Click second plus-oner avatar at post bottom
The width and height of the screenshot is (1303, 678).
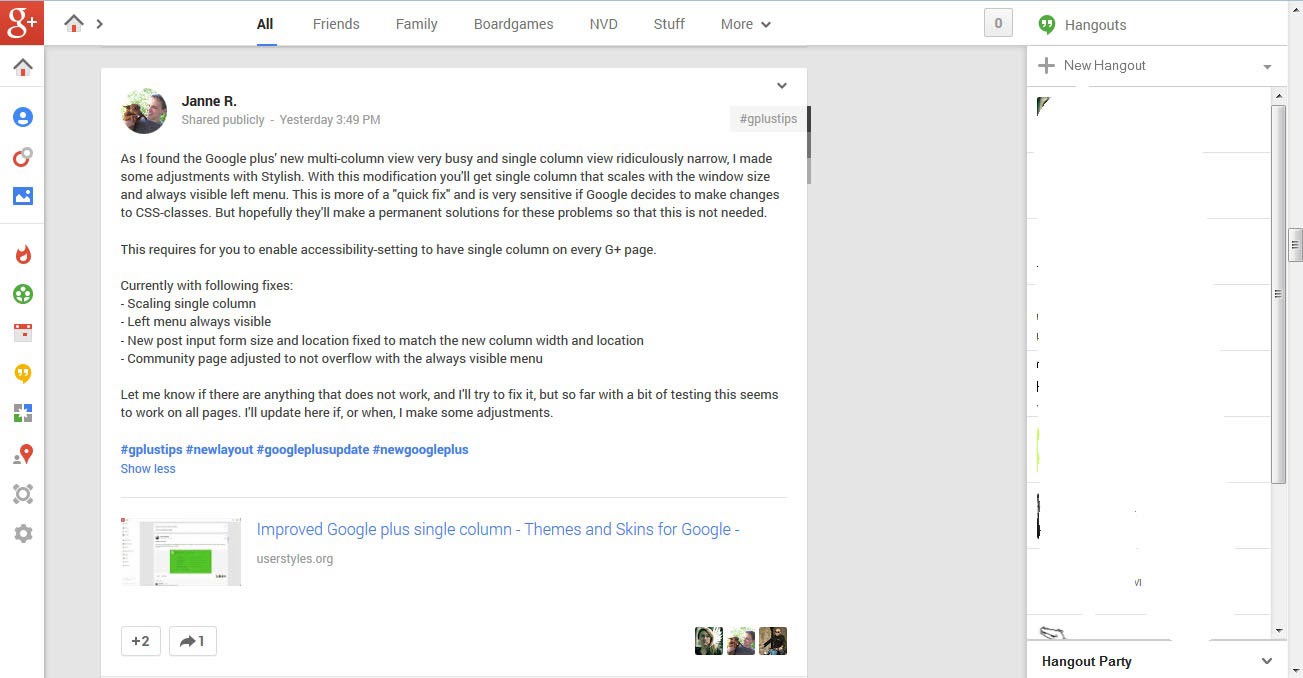click(741, 641)
